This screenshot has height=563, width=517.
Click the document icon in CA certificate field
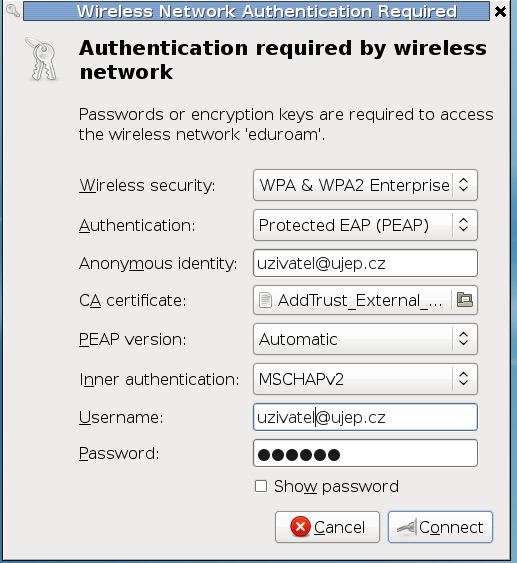(x=265, y=300)
